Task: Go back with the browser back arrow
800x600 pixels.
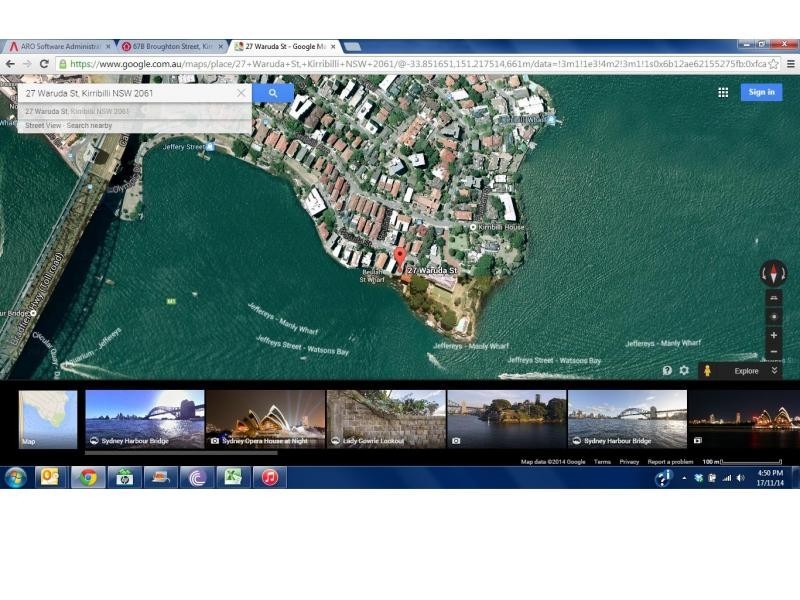Action: coord(10,64)
